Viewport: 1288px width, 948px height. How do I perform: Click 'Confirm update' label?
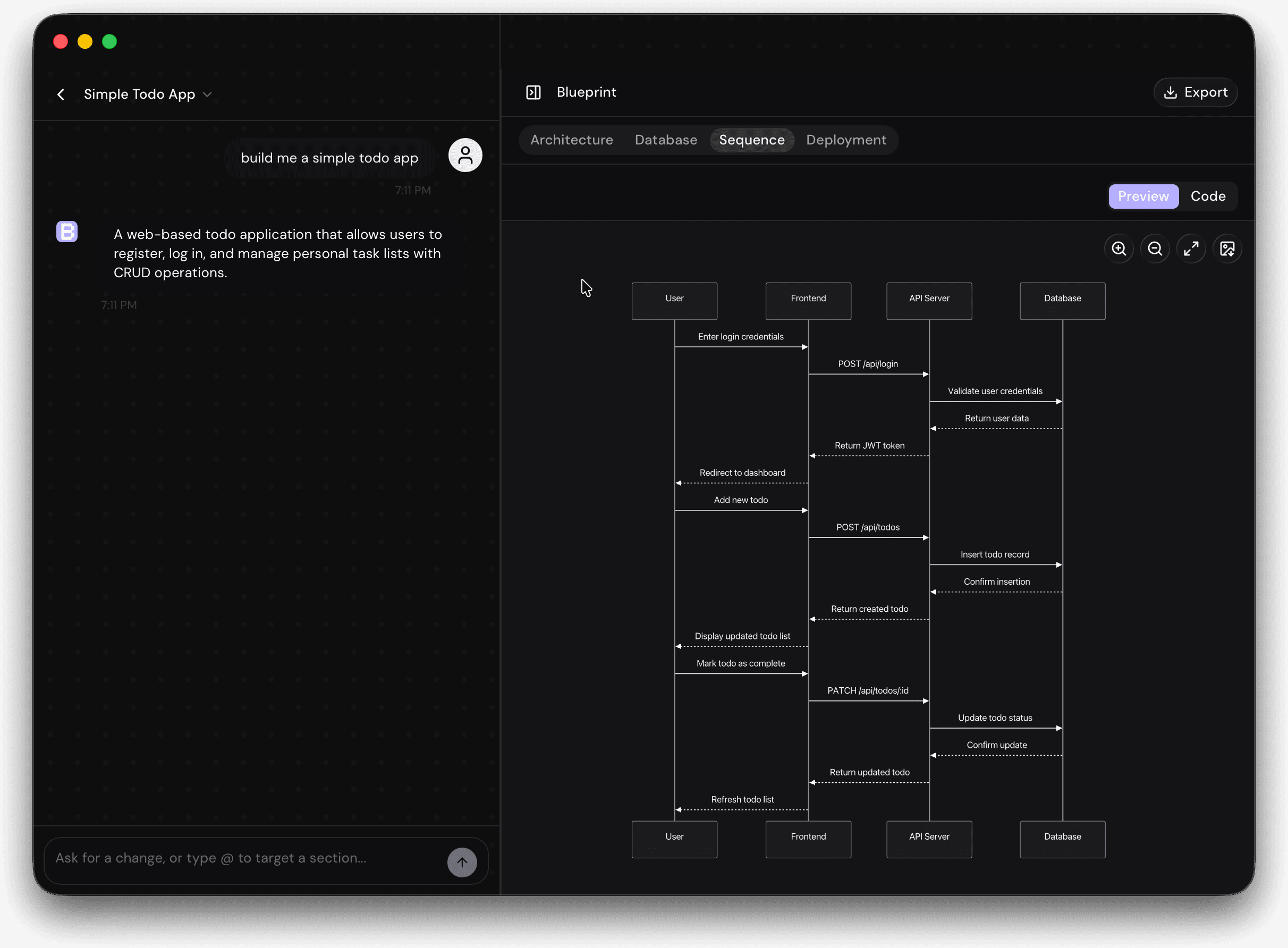tap(996, 746)
